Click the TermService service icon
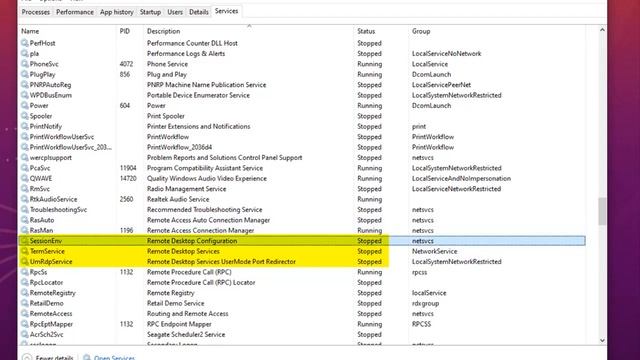 coord(24,251)
